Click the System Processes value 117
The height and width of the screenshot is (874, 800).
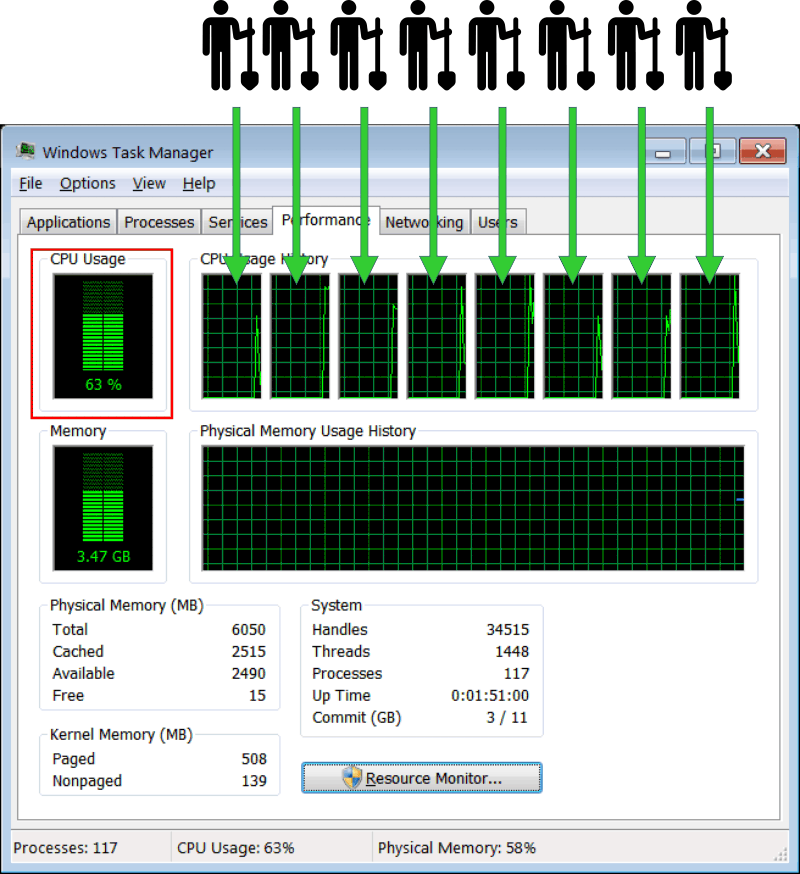(x=516, y=673)
